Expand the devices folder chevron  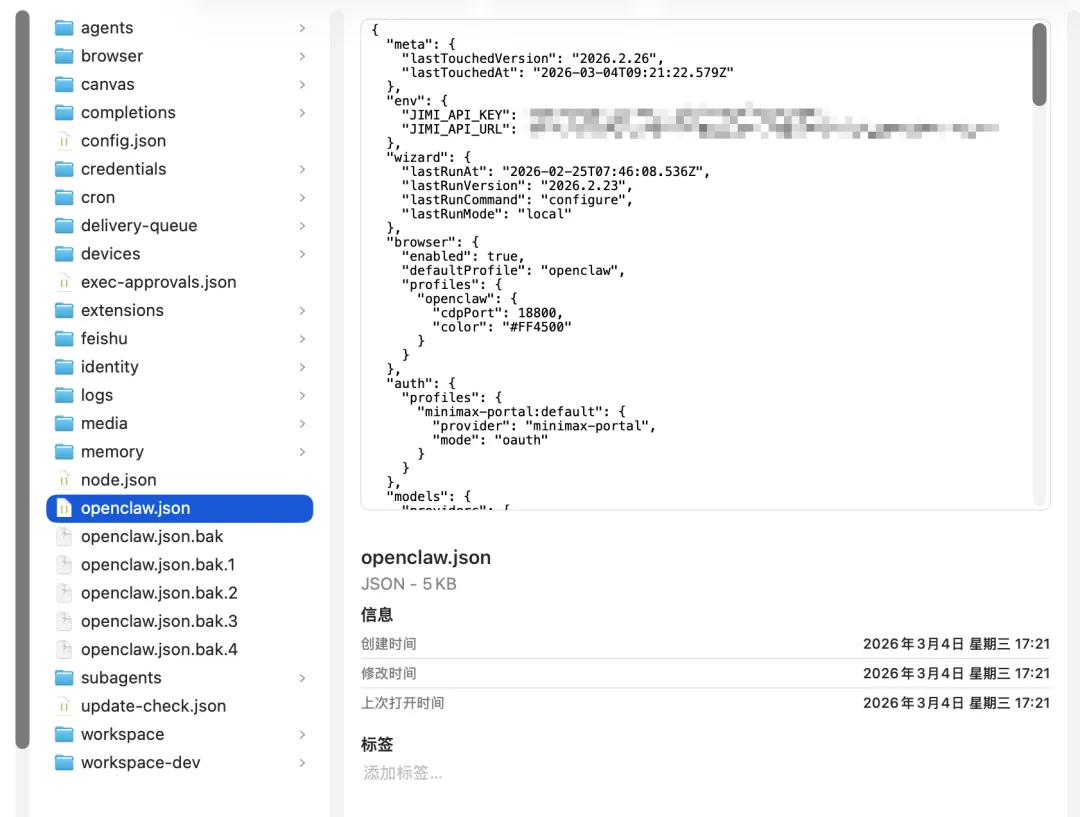tap(302, 254)
